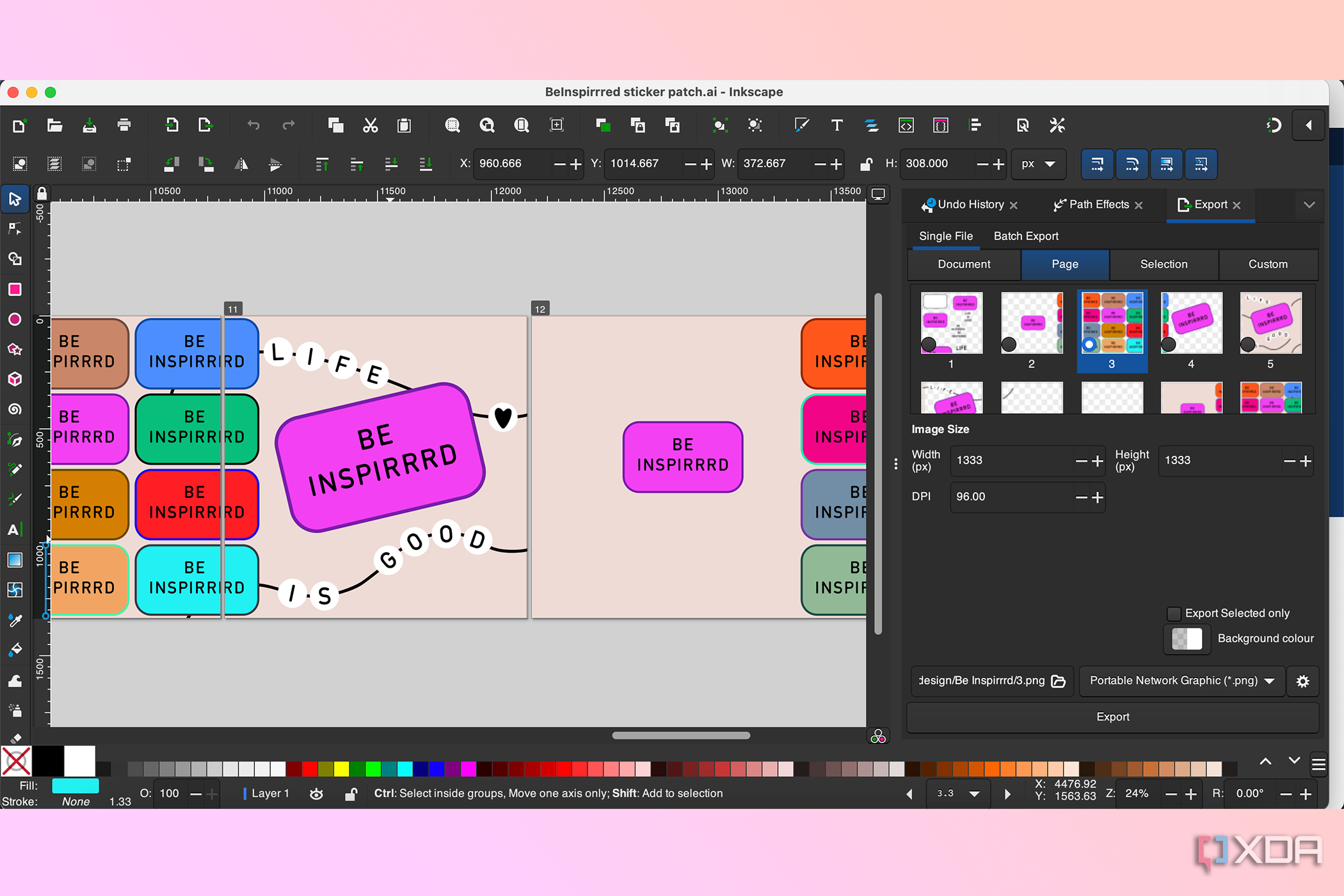Select the Node editing tool
The width and height of the screenshot is (1344, 896).
point(15,229)
